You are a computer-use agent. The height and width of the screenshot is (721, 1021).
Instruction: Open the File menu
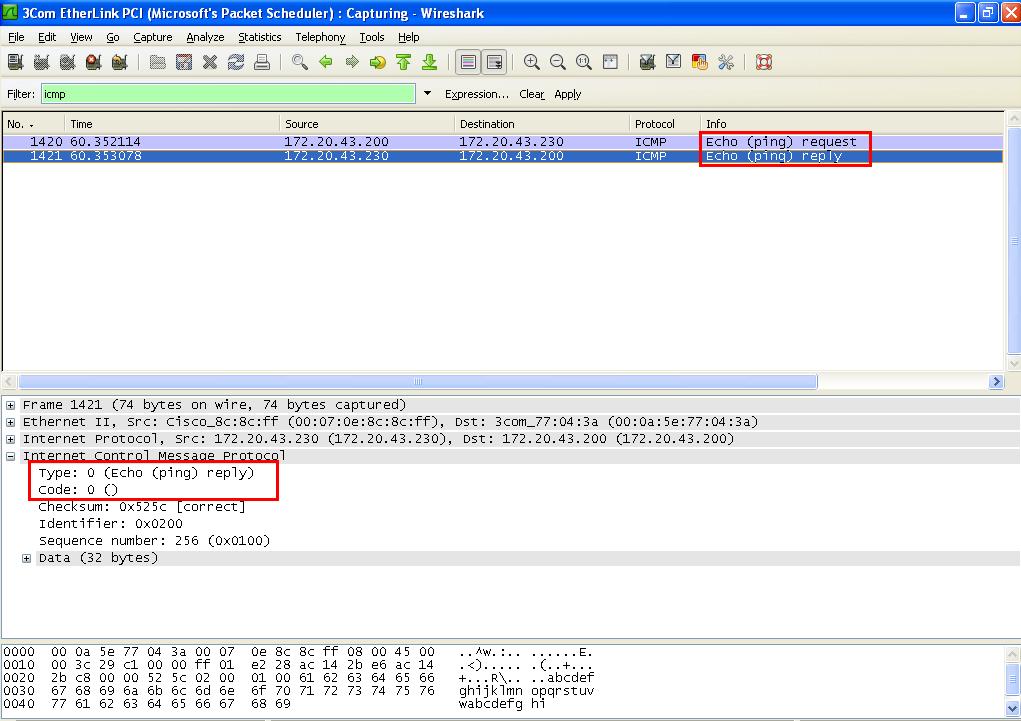(16, 37)
